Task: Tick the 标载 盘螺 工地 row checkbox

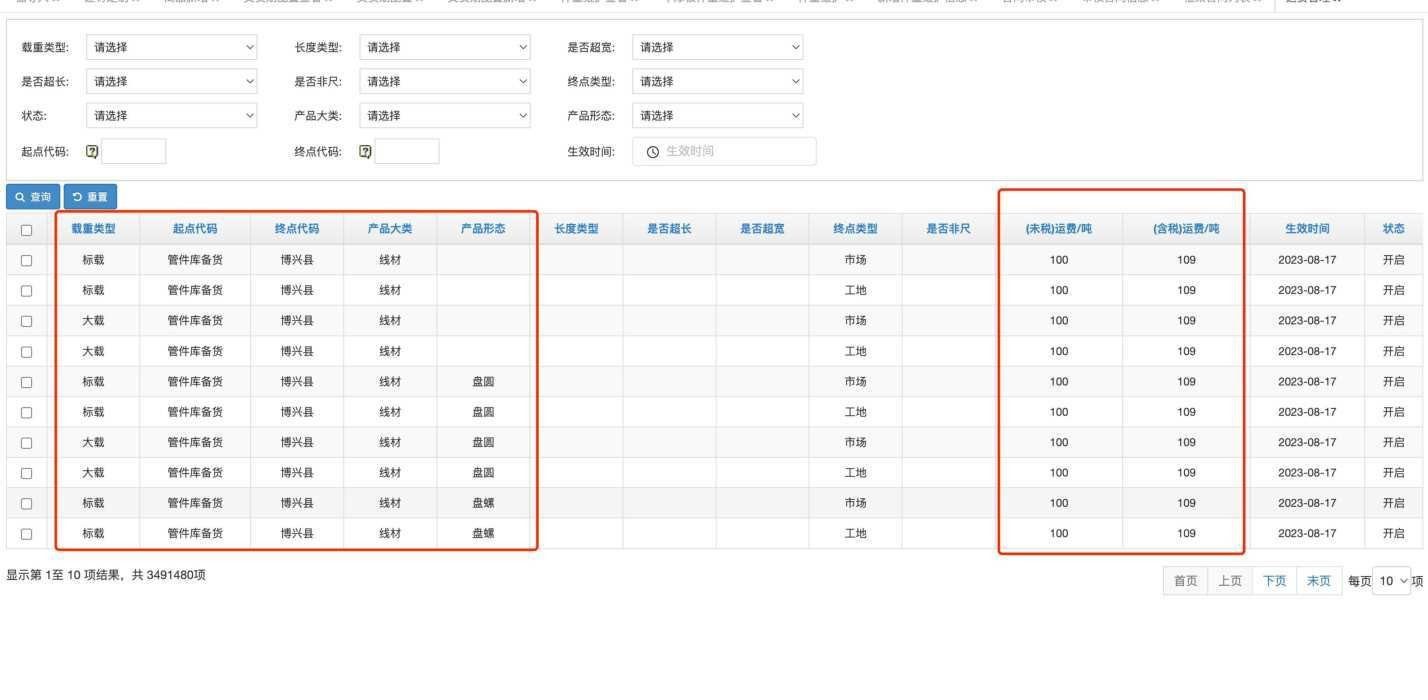Action: (26, 534)
